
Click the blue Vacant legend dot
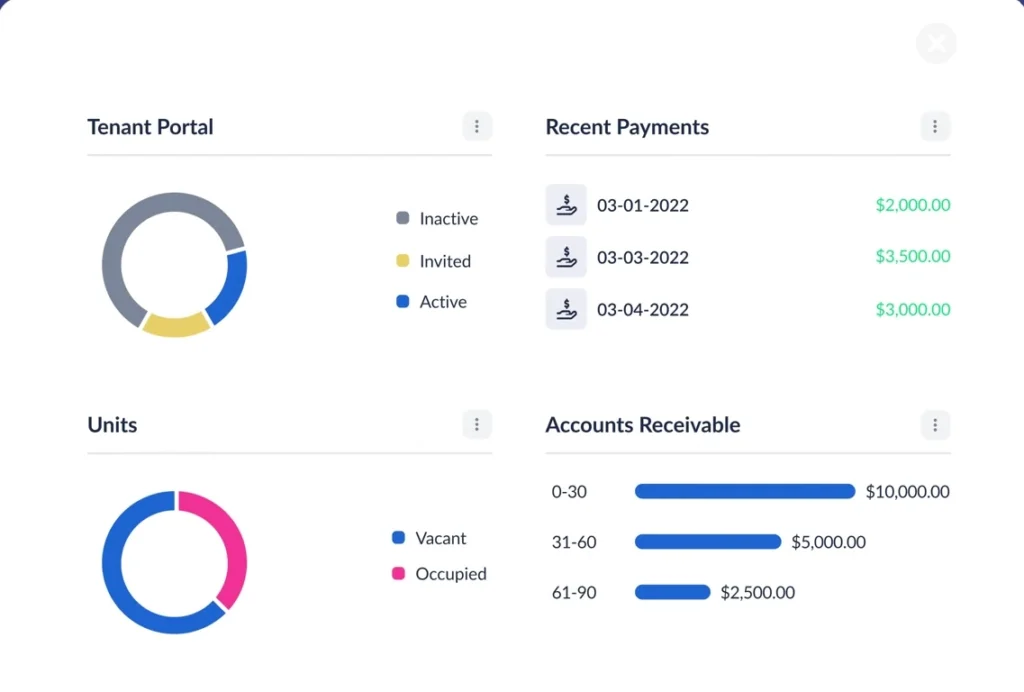click(398, 538)
